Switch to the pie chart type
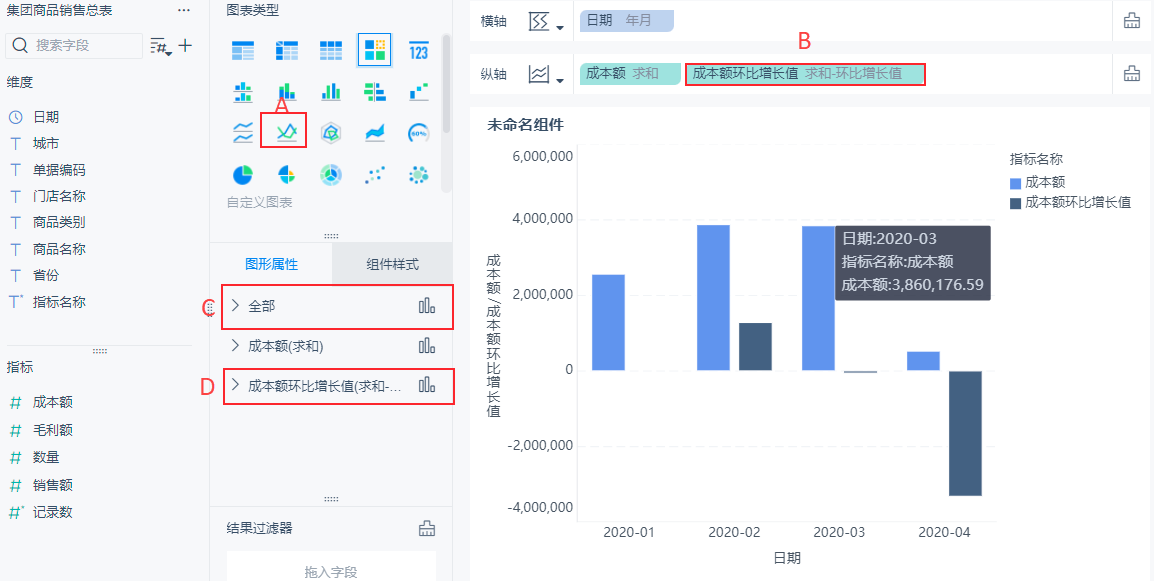 (x=243, y=175)
